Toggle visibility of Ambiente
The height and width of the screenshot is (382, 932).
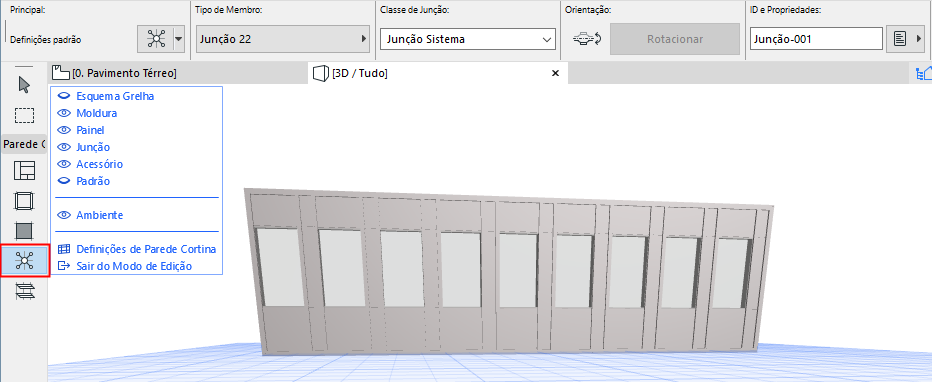point(64,215)
